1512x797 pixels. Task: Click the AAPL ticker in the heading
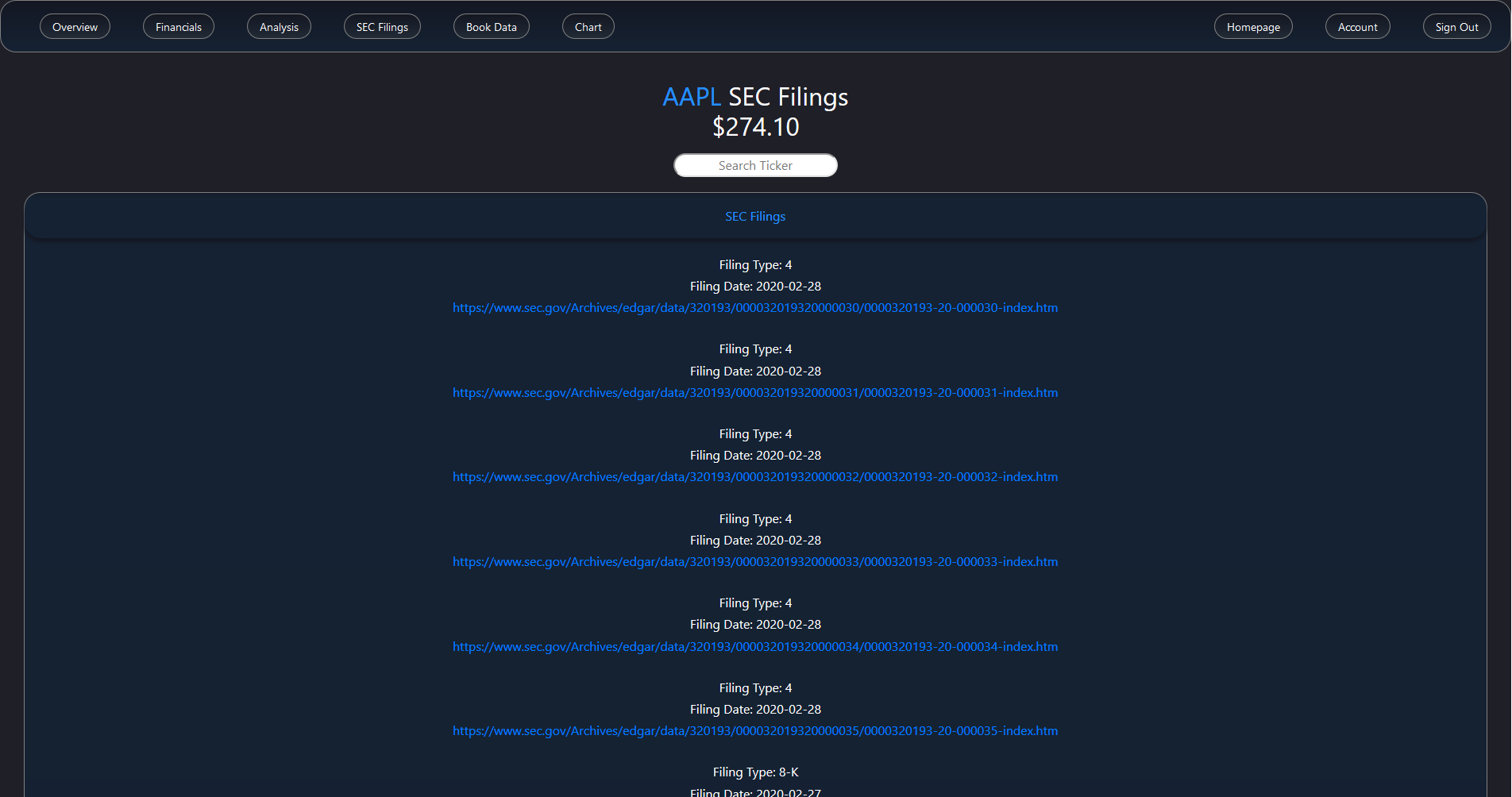click(x=692, y=97)
